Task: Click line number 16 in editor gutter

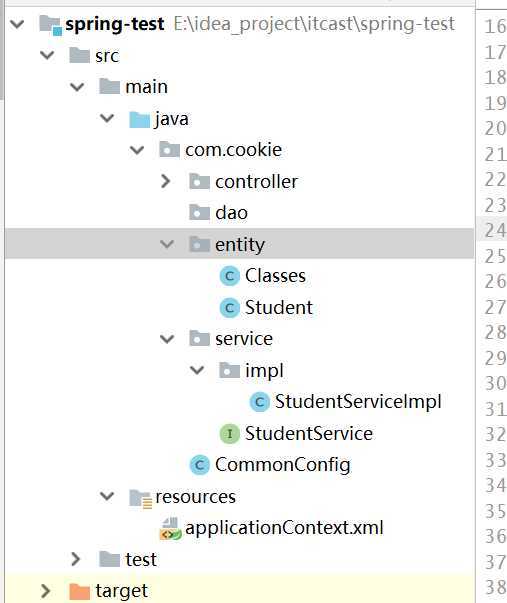Action: click(x=495, y=27)
